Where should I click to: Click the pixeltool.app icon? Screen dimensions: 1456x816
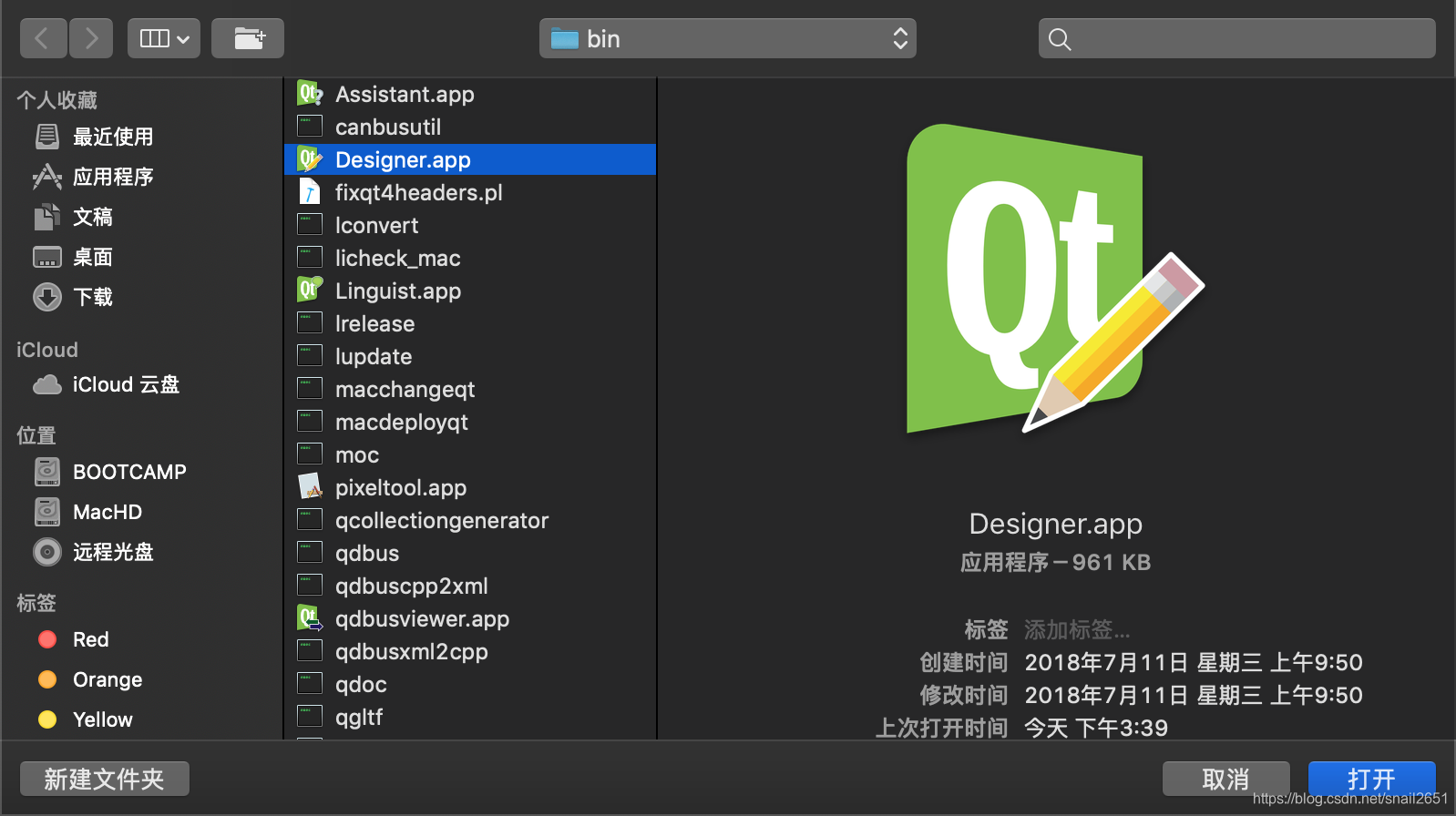310,486
